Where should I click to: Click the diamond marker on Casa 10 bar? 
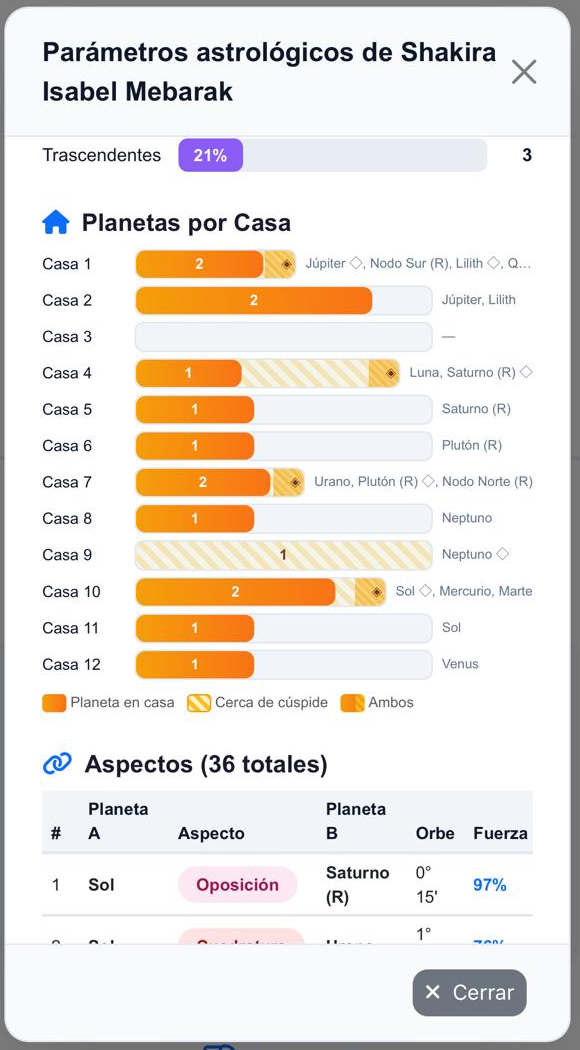tap(376, 592)
